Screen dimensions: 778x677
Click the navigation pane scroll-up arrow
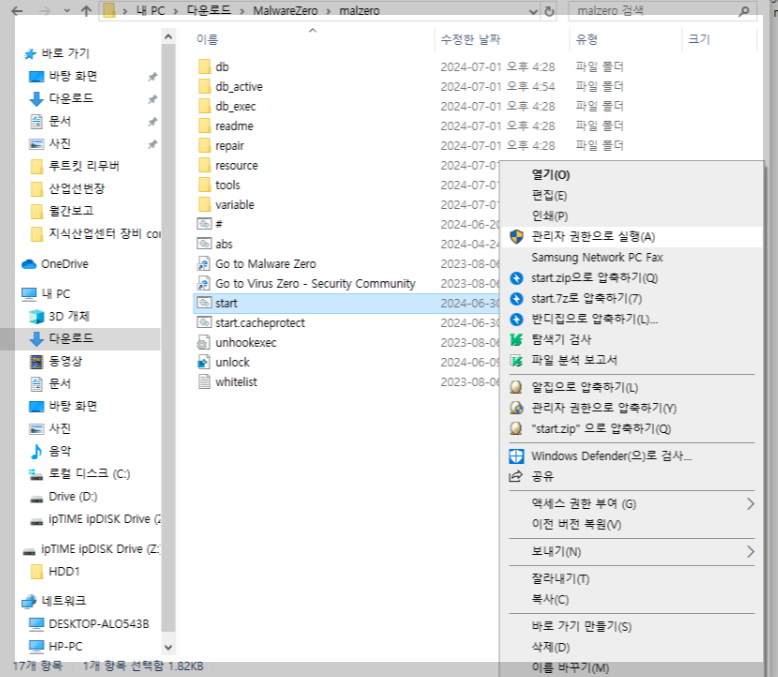pos(168,37)
